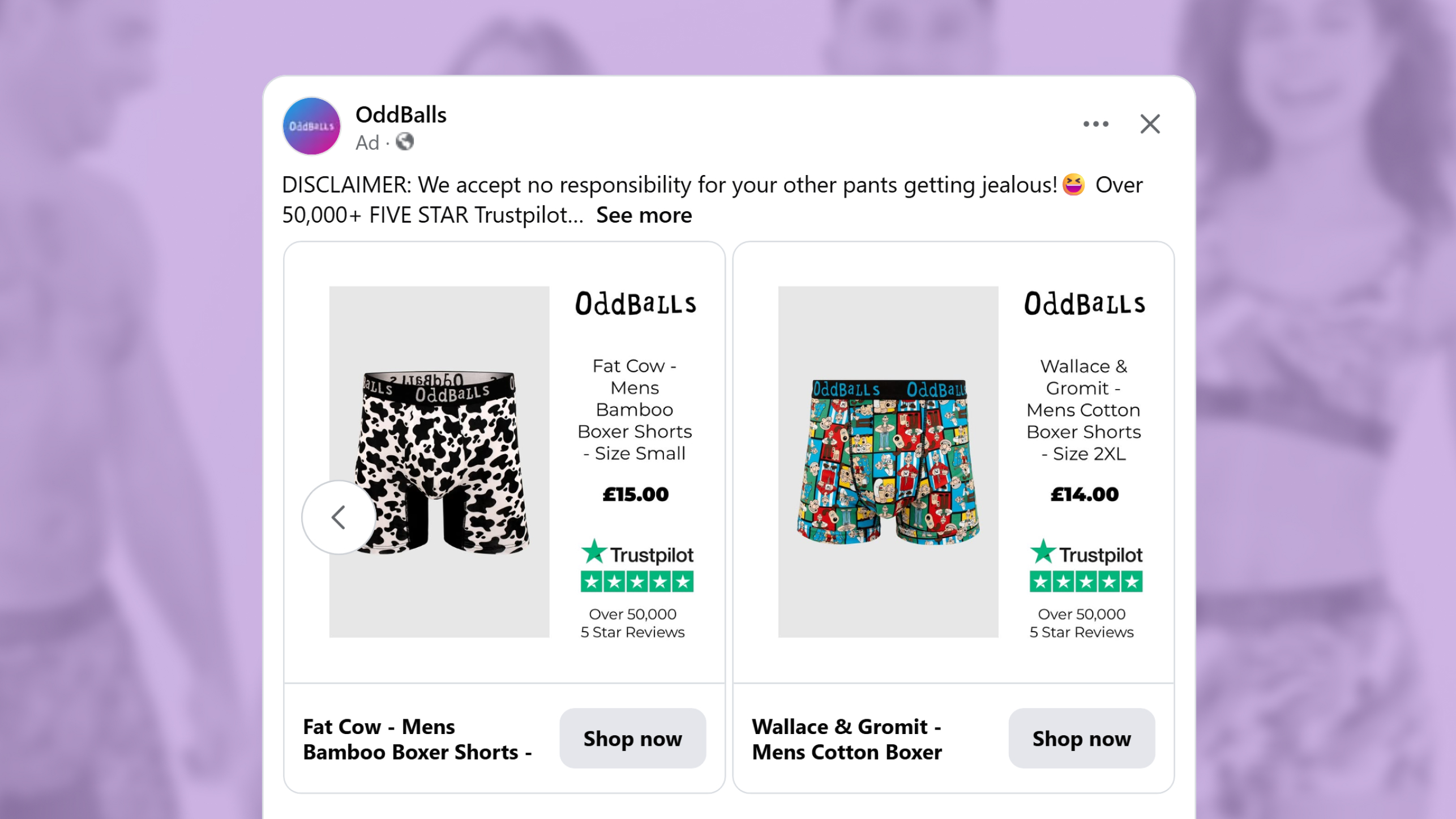1456x819 pixels.
Task: Click the five green stars on Wallace & Gromit card
Action: [x=1086, y=582]
